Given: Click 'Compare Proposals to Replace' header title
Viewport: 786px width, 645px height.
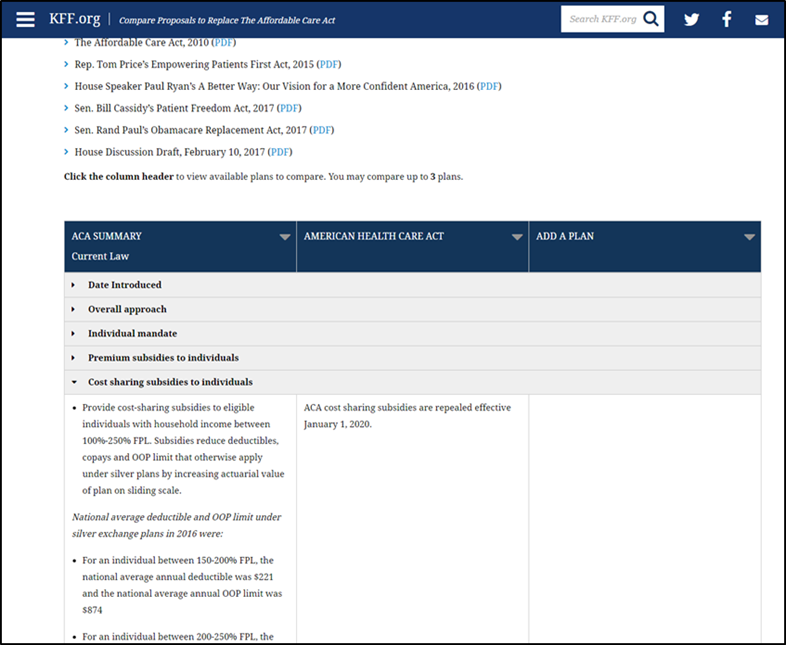Looking at the screenshot, I should click(227, 21).
